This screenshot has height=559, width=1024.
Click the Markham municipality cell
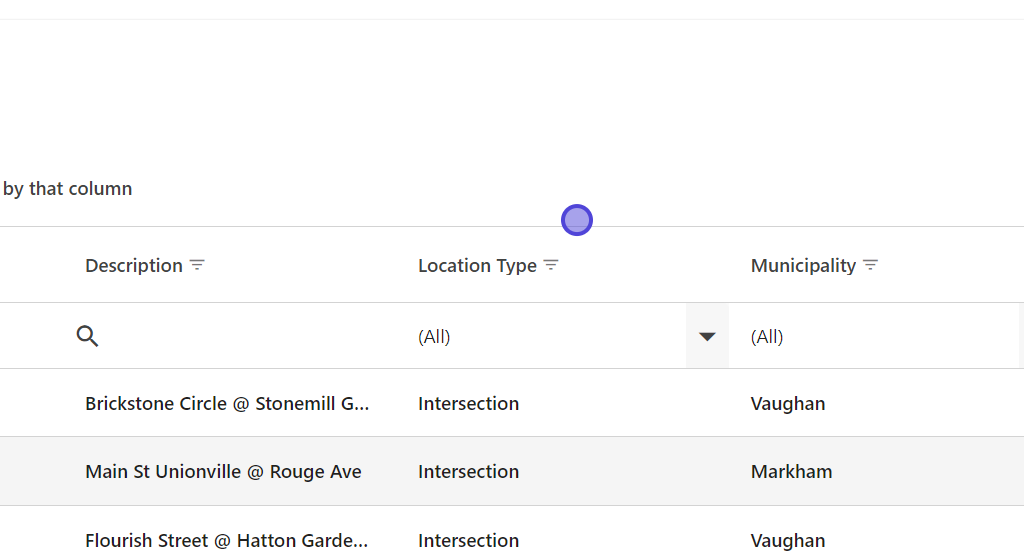[791, 472]
